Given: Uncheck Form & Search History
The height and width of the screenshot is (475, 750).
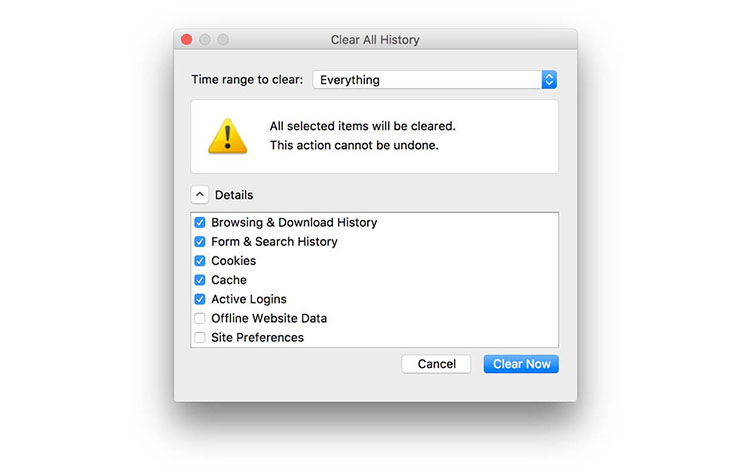Looking at the screenshot, I should [x=200, y=242].
